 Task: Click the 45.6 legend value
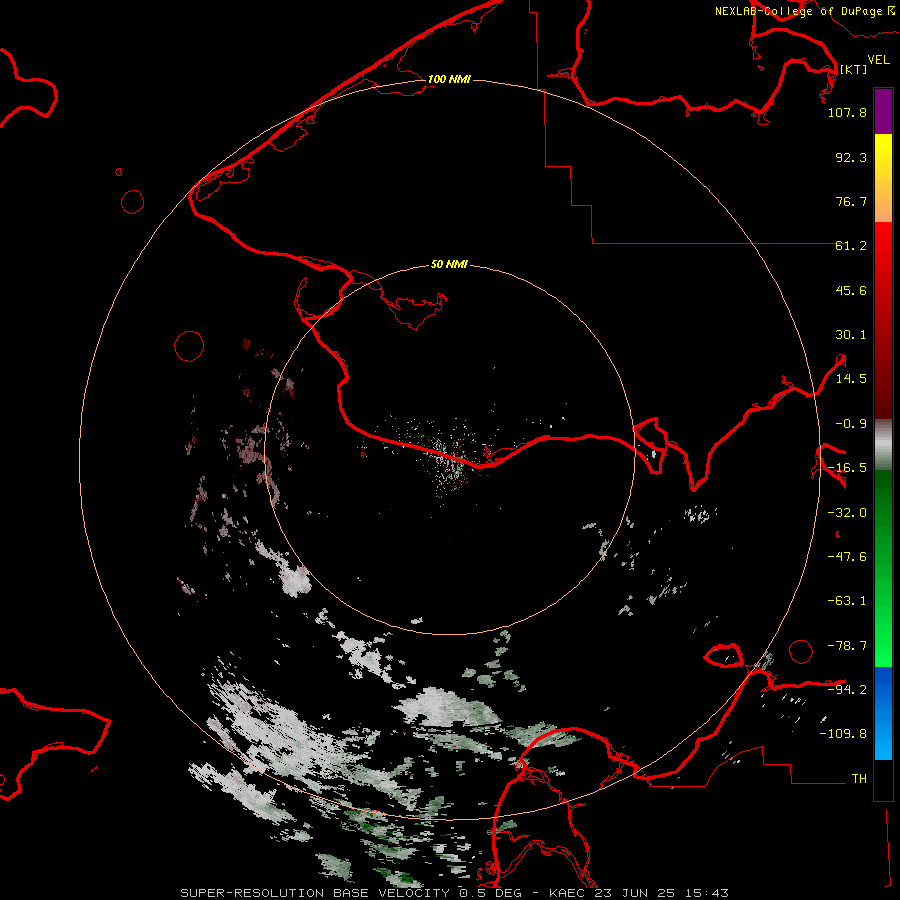[851, 290]
